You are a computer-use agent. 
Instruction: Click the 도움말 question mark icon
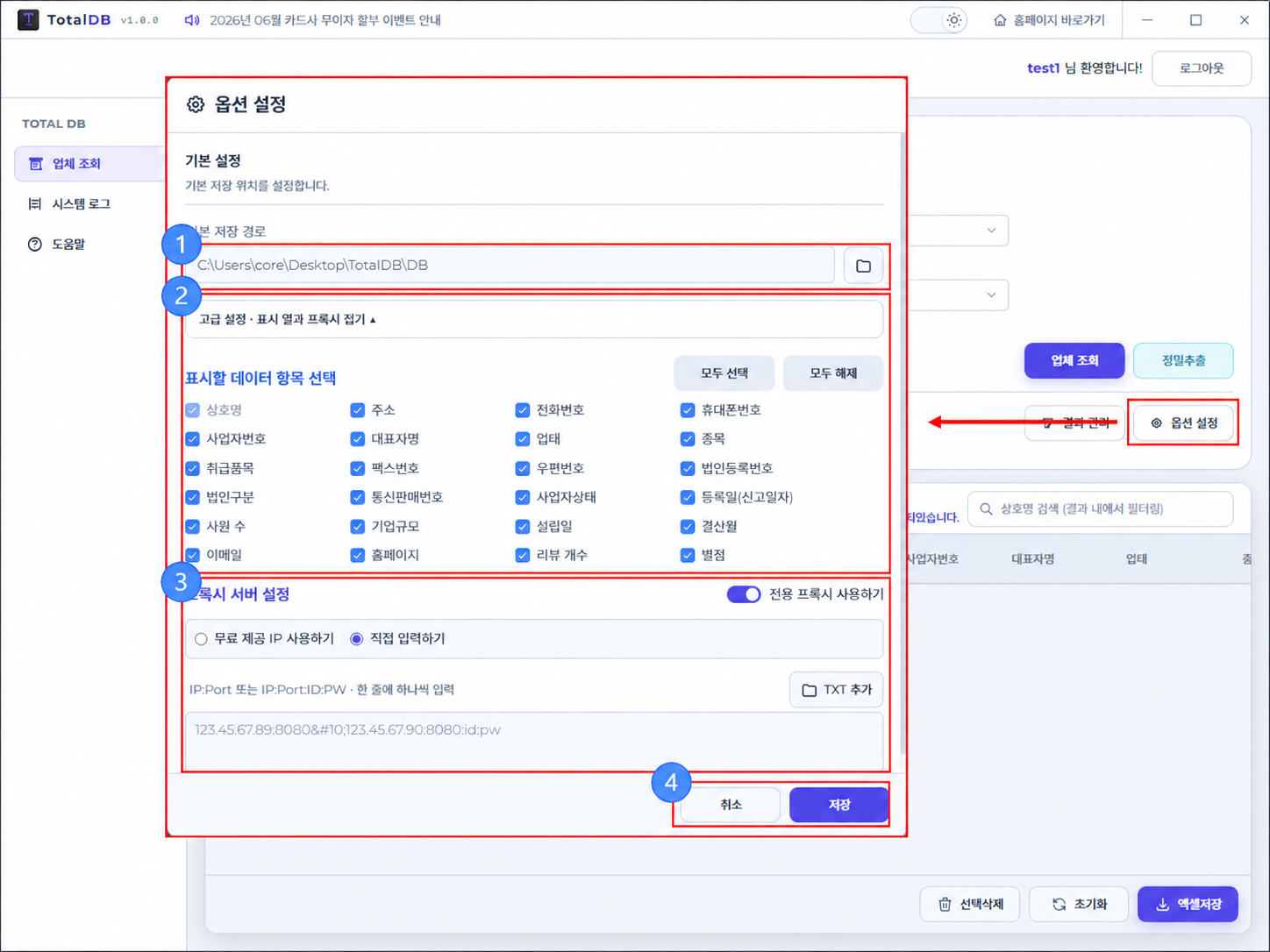pos(35,245)
